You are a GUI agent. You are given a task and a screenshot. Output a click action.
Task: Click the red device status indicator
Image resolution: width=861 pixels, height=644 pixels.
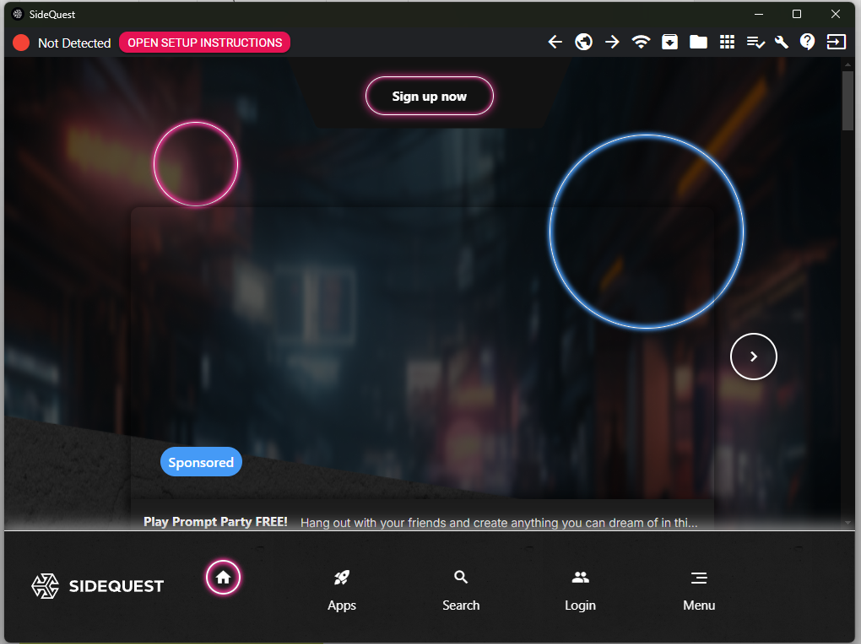pos(21,43)
